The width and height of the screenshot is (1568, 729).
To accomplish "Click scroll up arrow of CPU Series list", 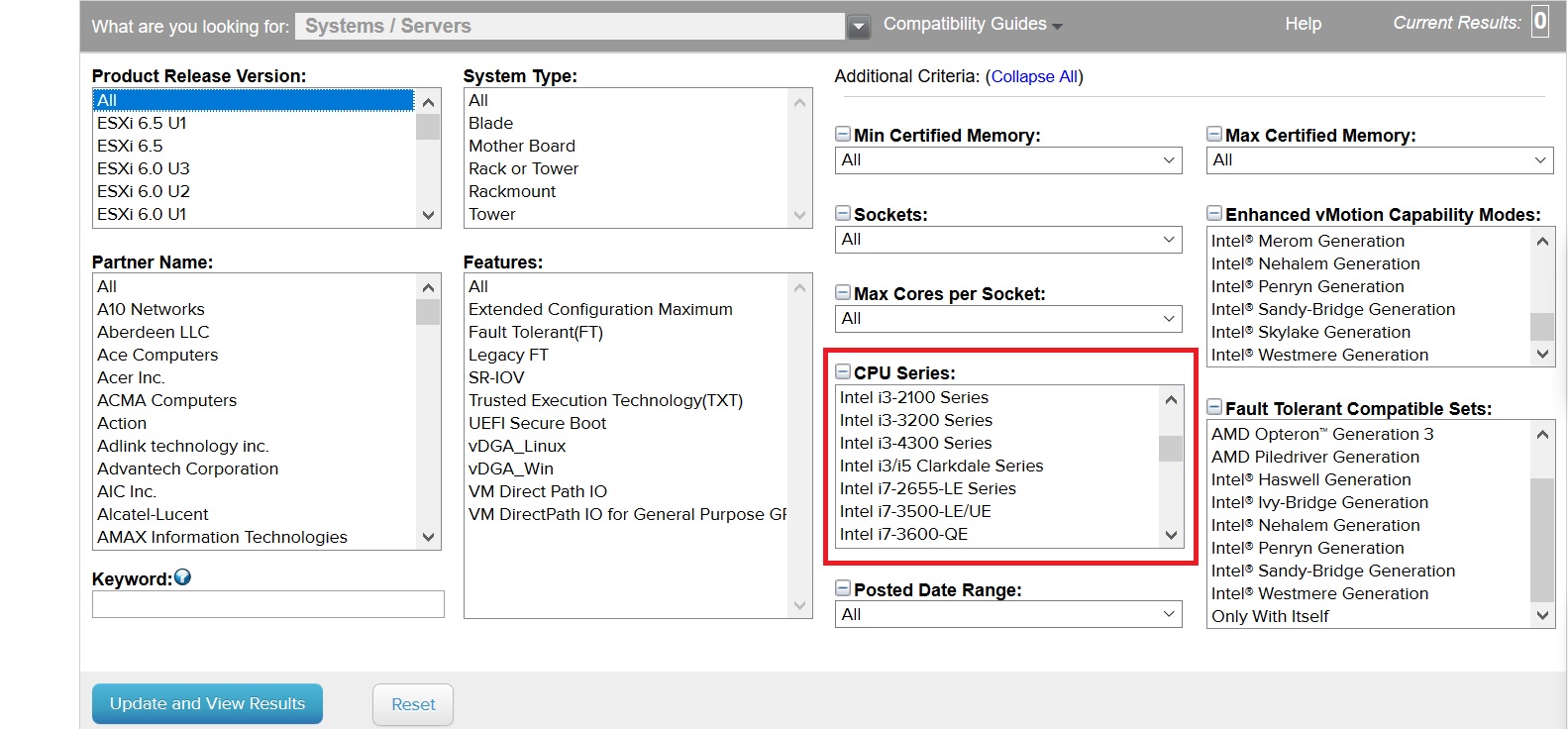I will point(1171,399).
